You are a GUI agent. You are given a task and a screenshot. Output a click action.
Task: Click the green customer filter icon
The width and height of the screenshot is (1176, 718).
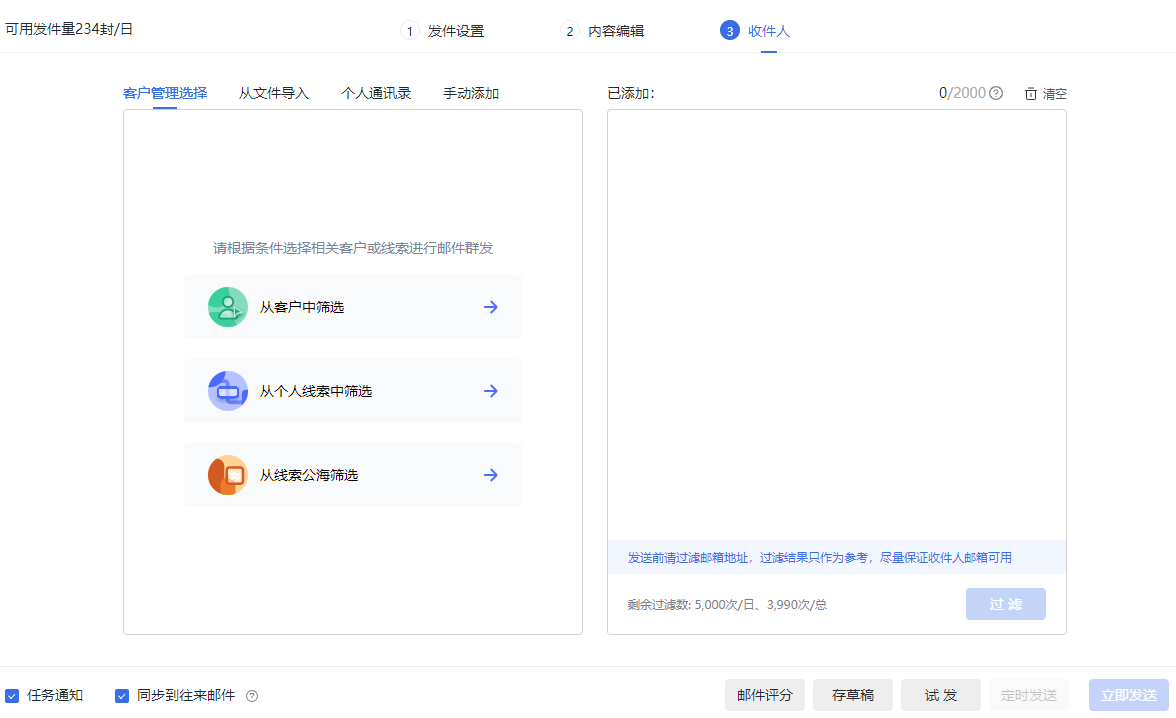[227, 307]
